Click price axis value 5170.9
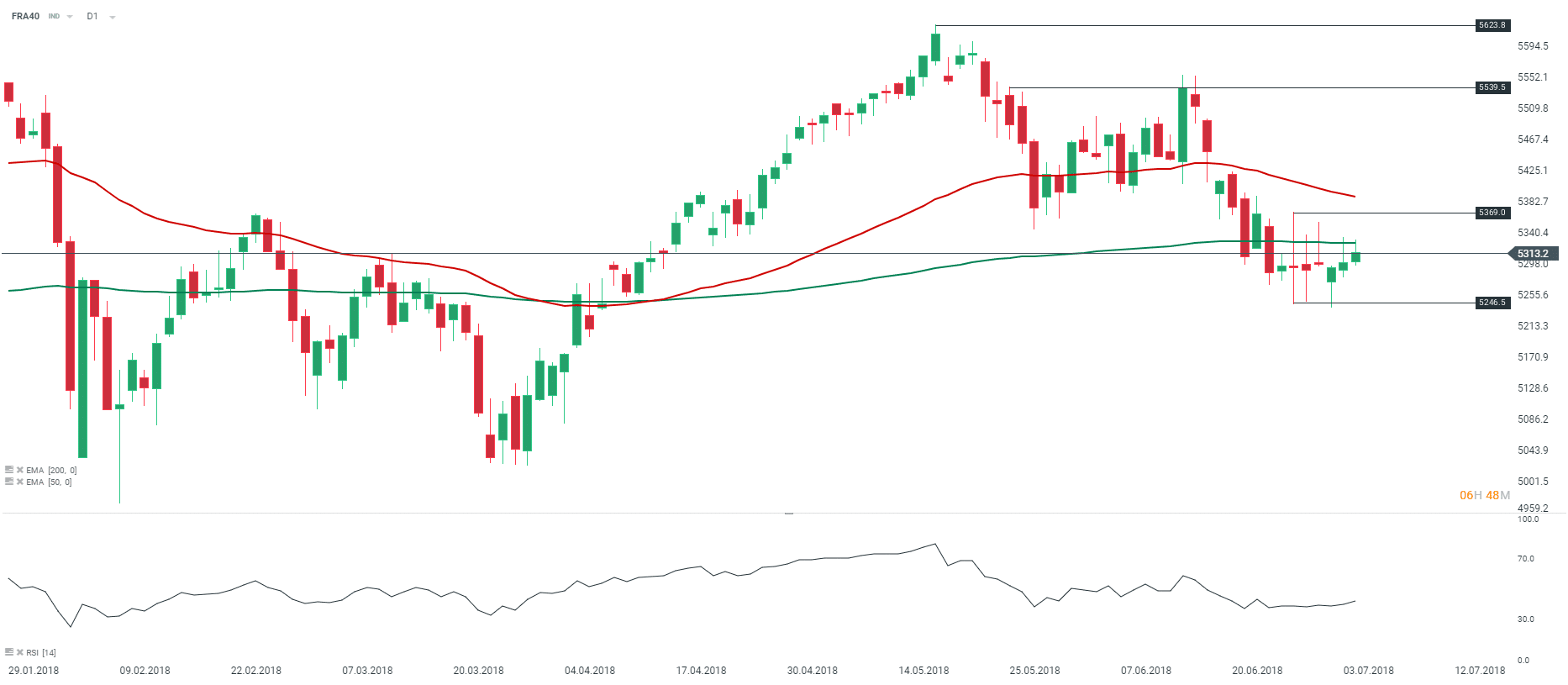Screen dimensions: 1568x685 1533,357
